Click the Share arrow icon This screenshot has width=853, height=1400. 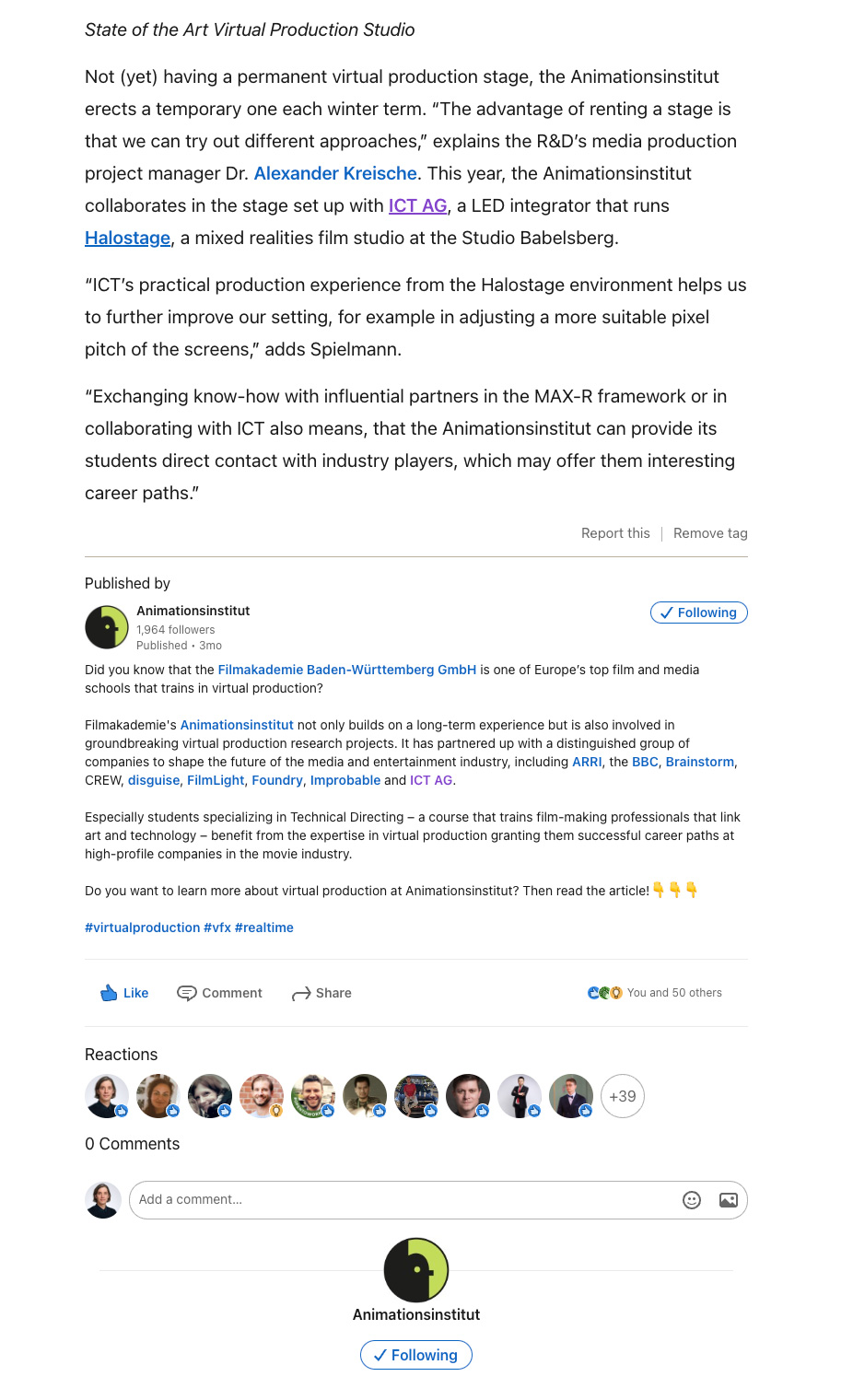point(301,994)
